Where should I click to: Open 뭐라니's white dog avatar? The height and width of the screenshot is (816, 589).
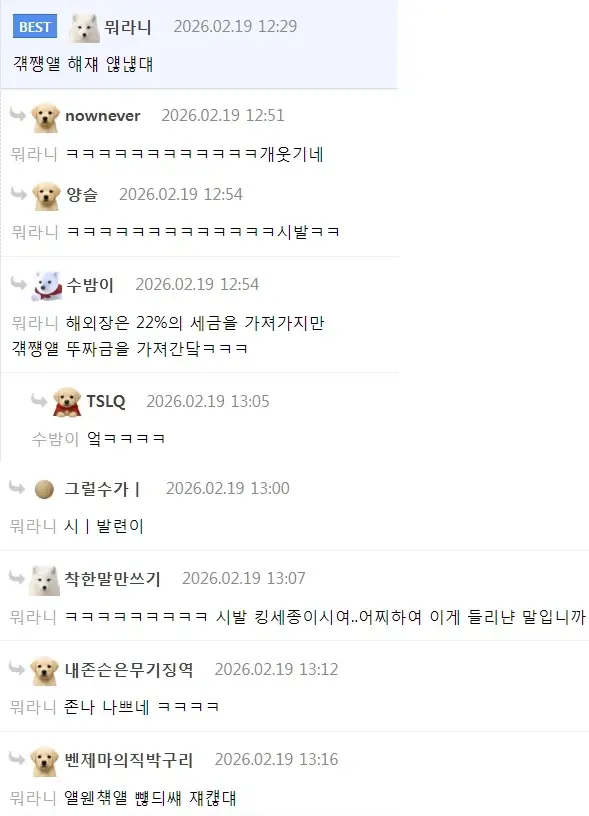84,28
